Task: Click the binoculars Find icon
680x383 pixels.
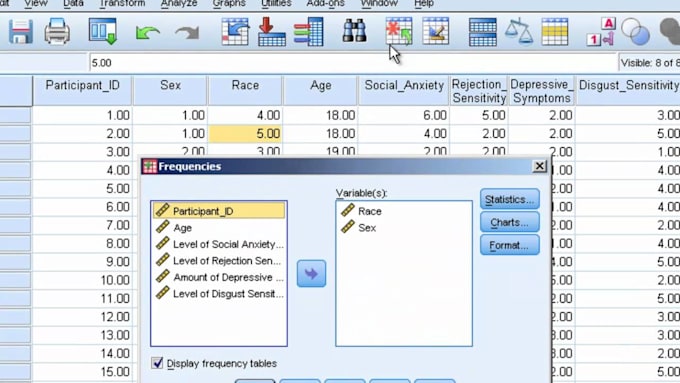Action: click(354, 30)
